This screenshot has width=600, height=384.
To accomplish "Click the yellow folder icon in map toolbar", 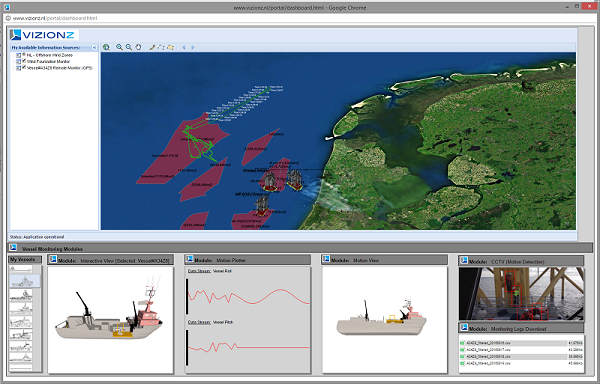I will coord(170,47).
